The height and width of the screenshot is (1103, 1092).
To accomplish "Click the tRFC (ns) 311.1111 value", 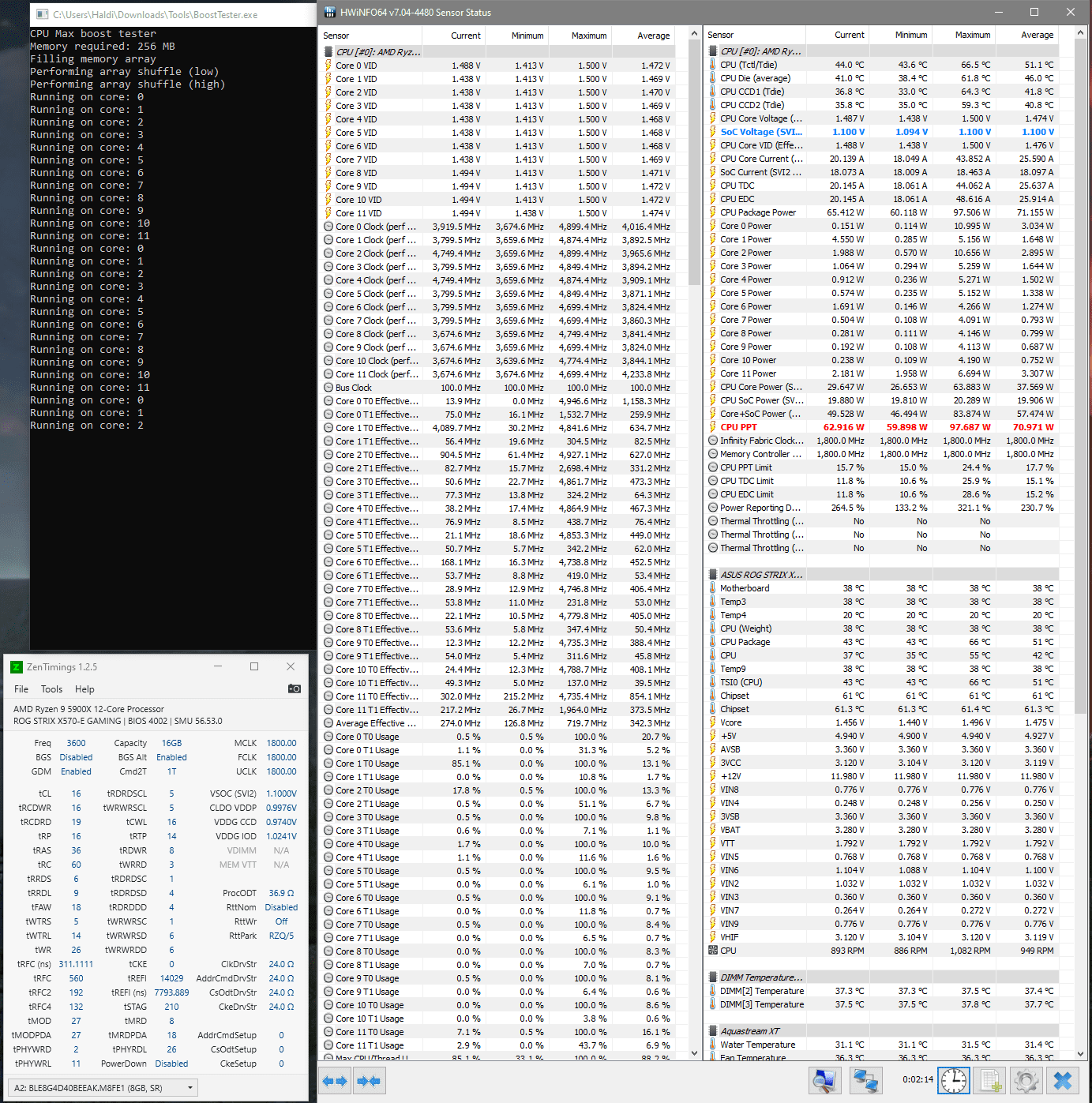I will coord(76,964).
